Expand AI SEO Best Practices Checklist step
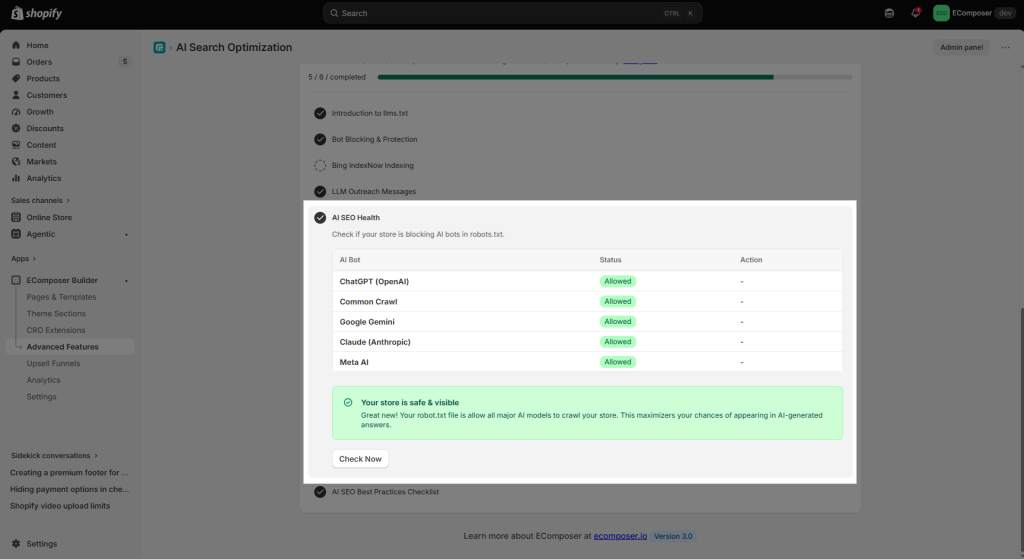 [x=385, y=492]
